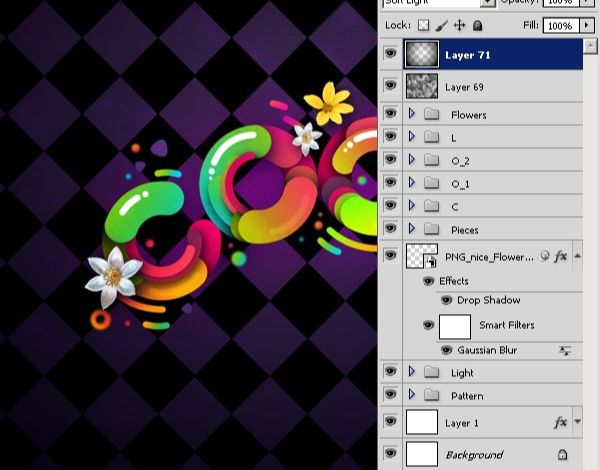Toggle Smart Filters visibility eye

[x=428, y=325]
